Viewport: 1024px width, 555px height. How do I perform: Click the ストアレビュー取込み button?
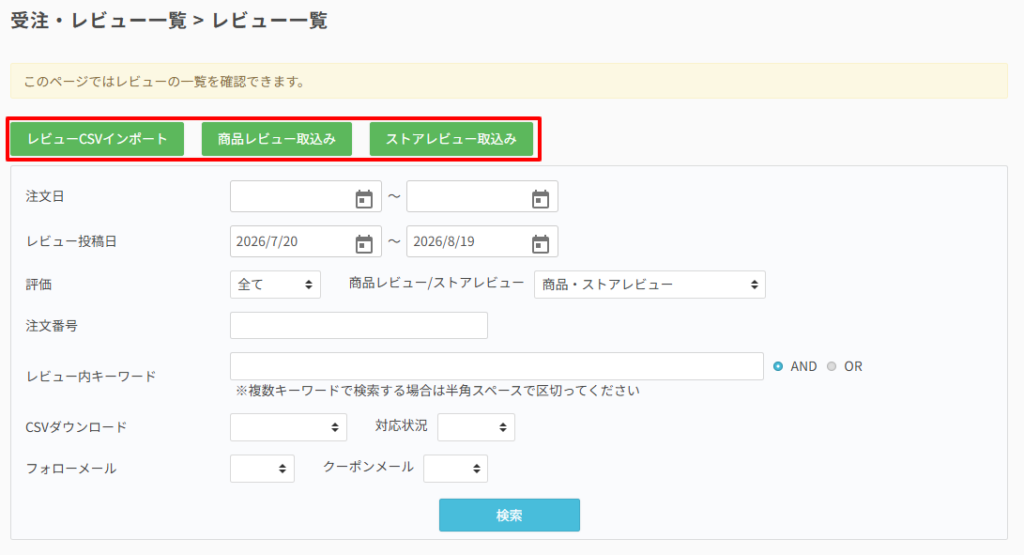click(451, 139)
